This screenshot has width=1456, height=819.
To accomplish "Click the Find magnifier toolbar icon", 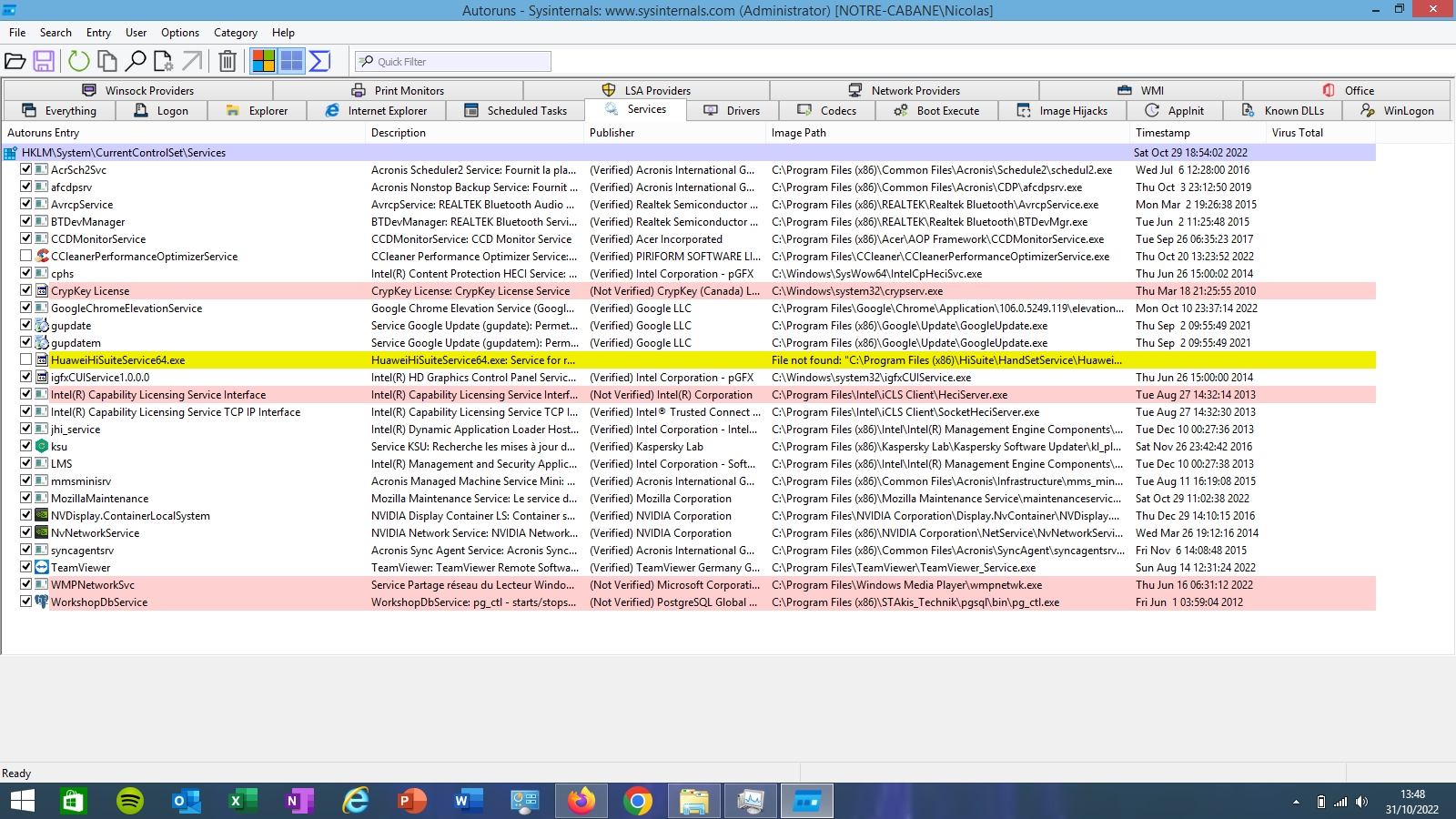I will [x=136, y=61].
